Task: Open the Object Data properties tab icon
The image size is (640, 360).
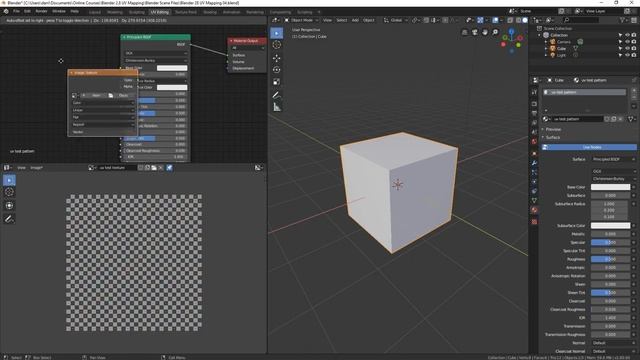Action: (x=534, y=200)
